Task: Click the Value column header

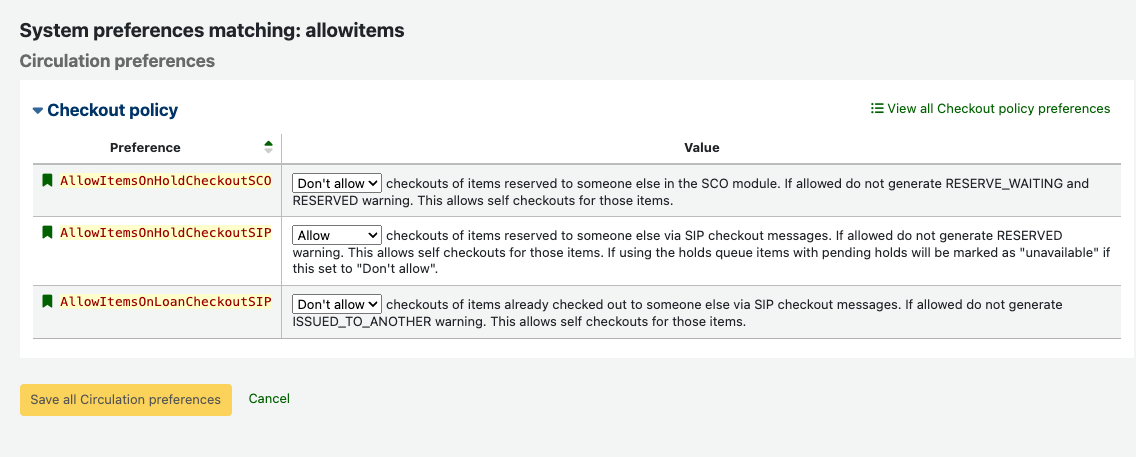Action: tap(701, 148)
